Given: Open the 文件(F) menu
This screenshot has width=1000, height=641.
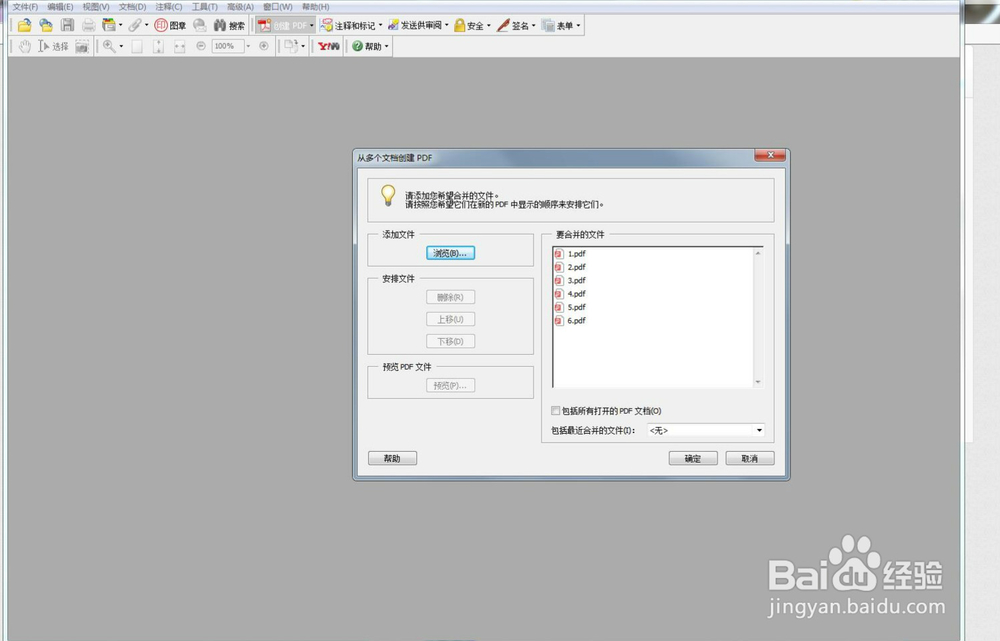Looking at the screenshot, I should tap(26, 7).
